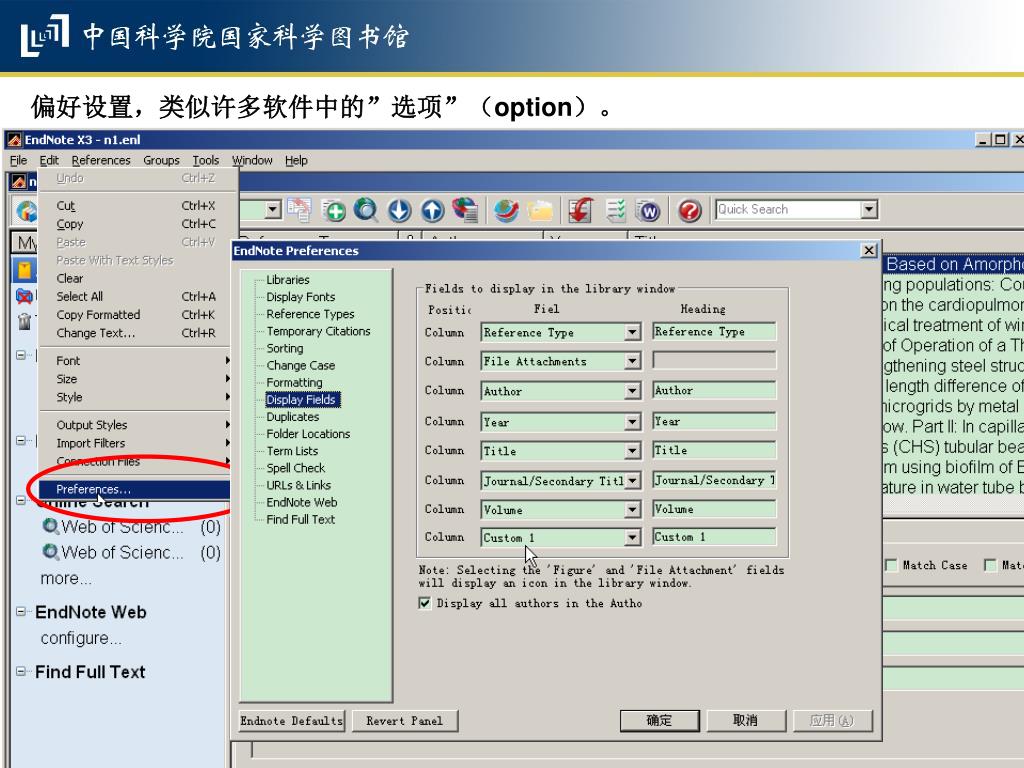
Task: Select Sorting preference
Action: [x=285, y=348]
